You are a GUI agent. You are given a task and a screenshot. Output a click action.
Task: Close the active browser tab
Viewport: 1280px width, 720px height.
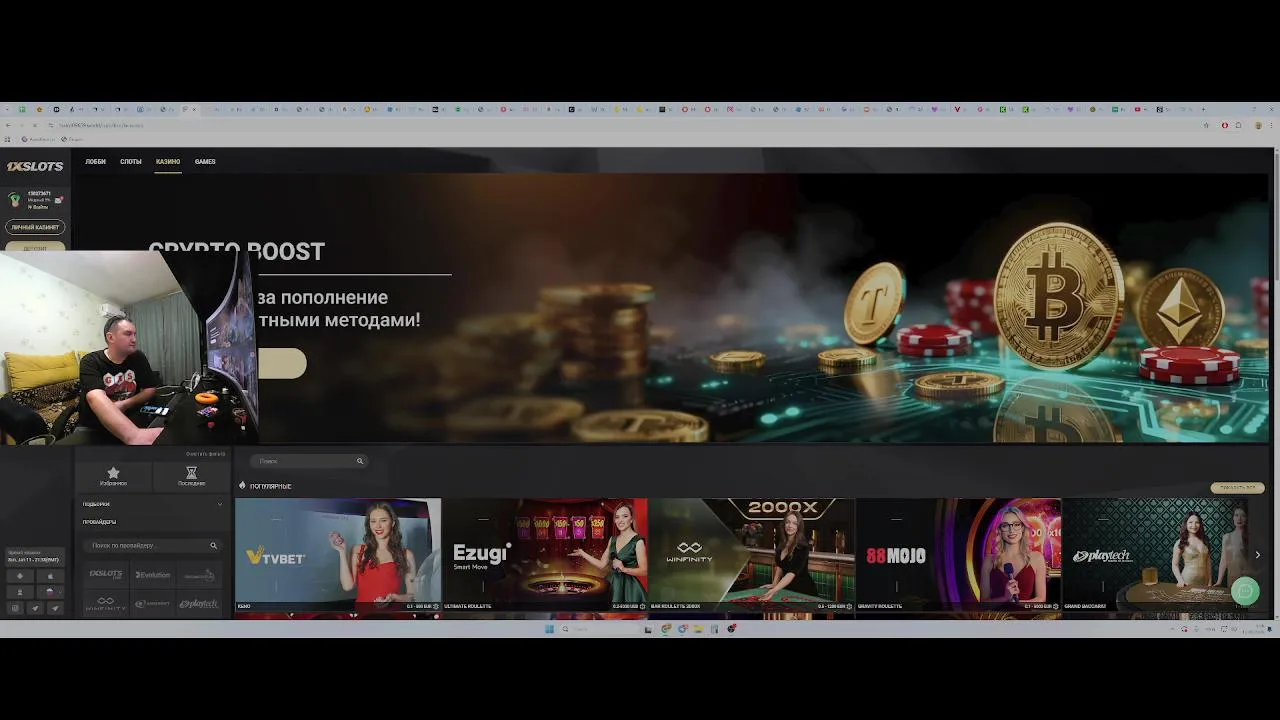click(x=195, y=109)
